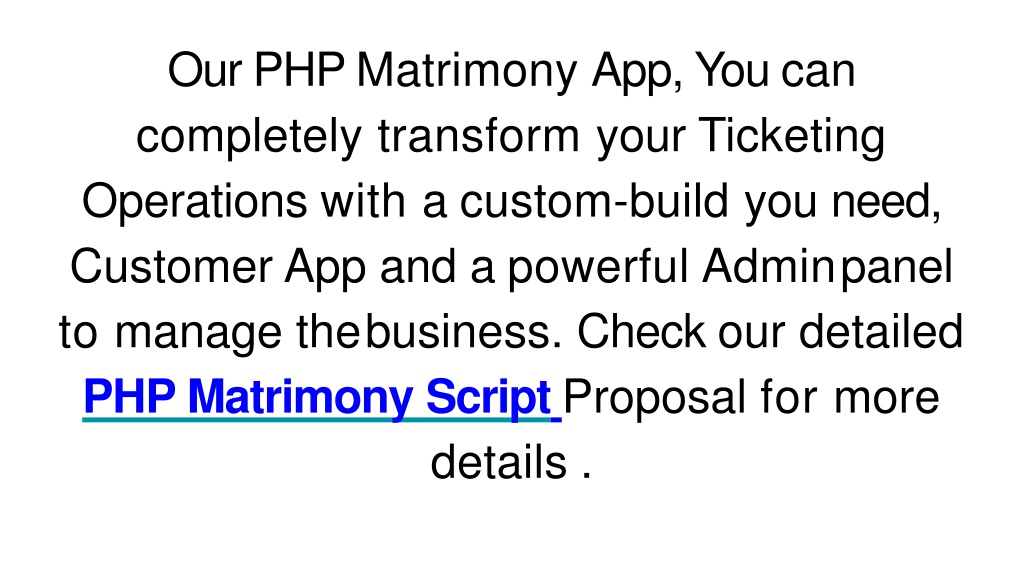This screenshot has height=576, width=1024.
Task: Click the word "You" after "App,"
Action: [731, 71]
